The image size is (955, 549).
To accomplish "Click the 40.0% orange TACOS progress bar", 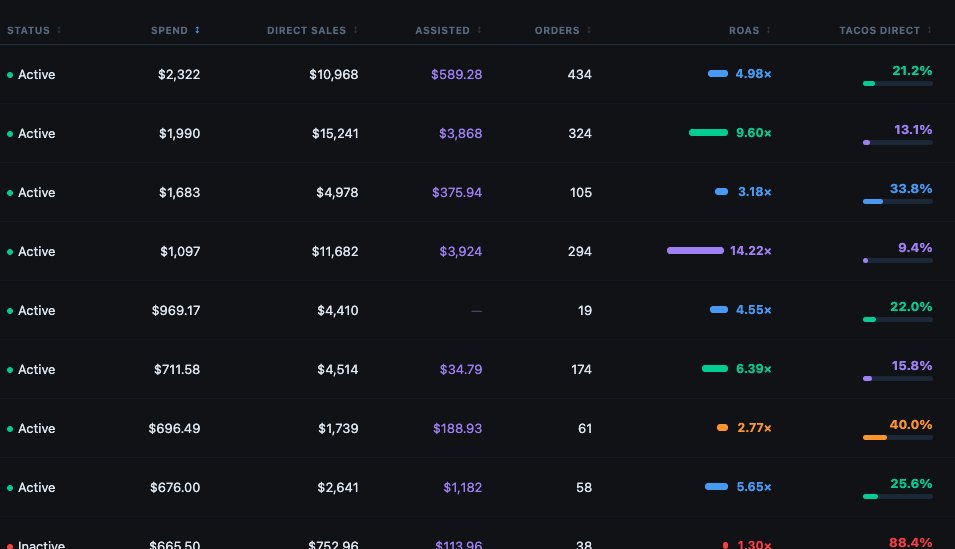I will tap(897, 437).
